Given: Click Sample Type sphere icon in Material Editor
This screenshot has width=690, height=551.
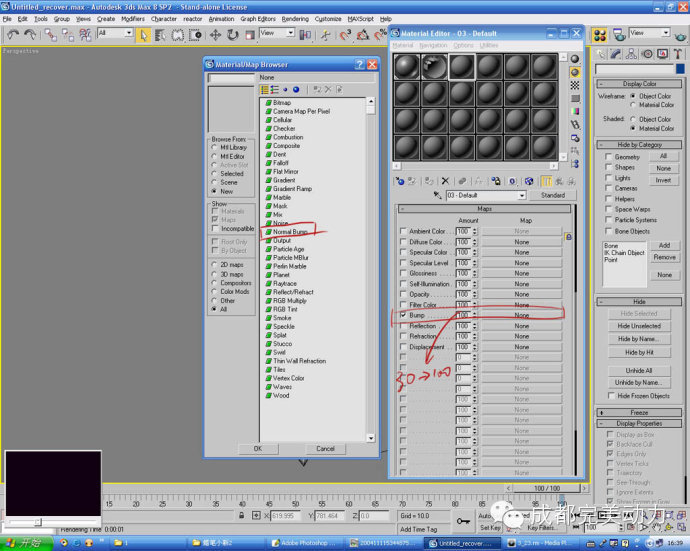Looking at the screenshot, I should click(x=575, y=59).
